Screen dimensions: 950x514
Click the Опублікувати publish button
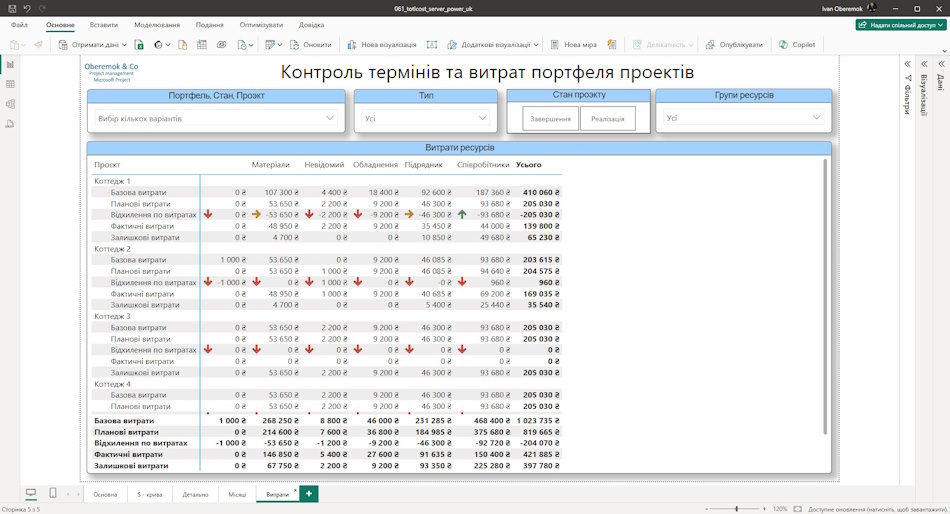[734, 45]
